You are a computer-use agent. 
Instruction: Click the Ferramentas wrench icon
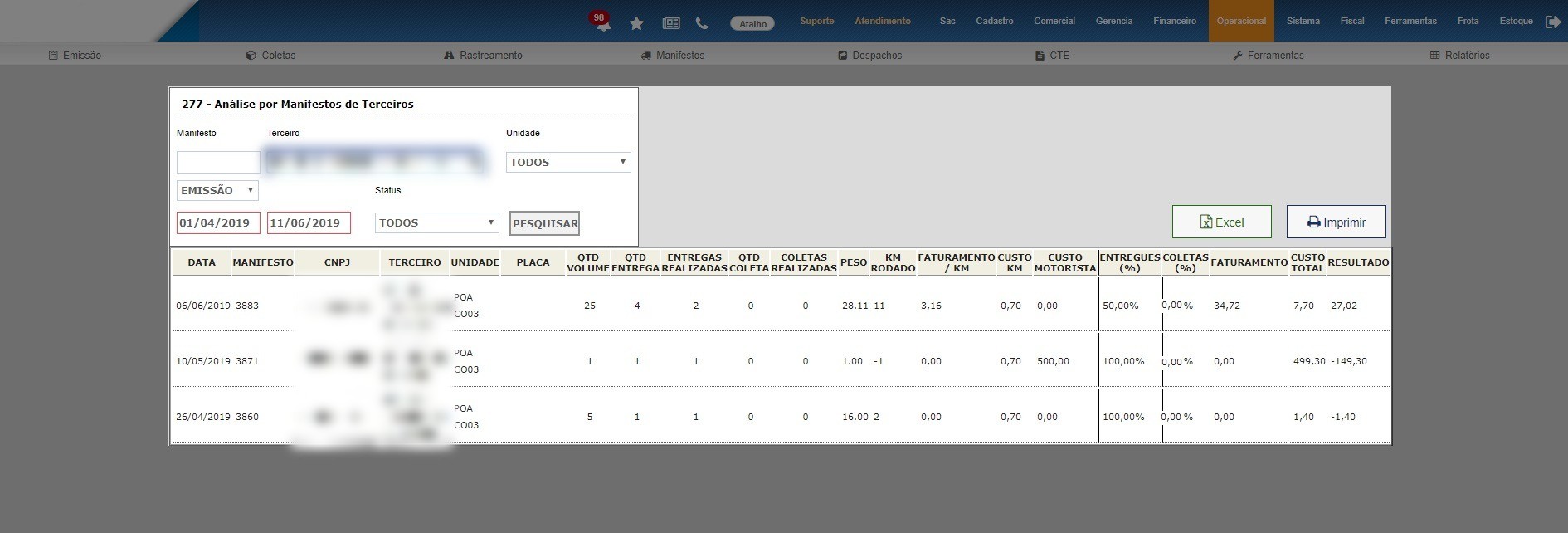click(x=1238, y=56)
